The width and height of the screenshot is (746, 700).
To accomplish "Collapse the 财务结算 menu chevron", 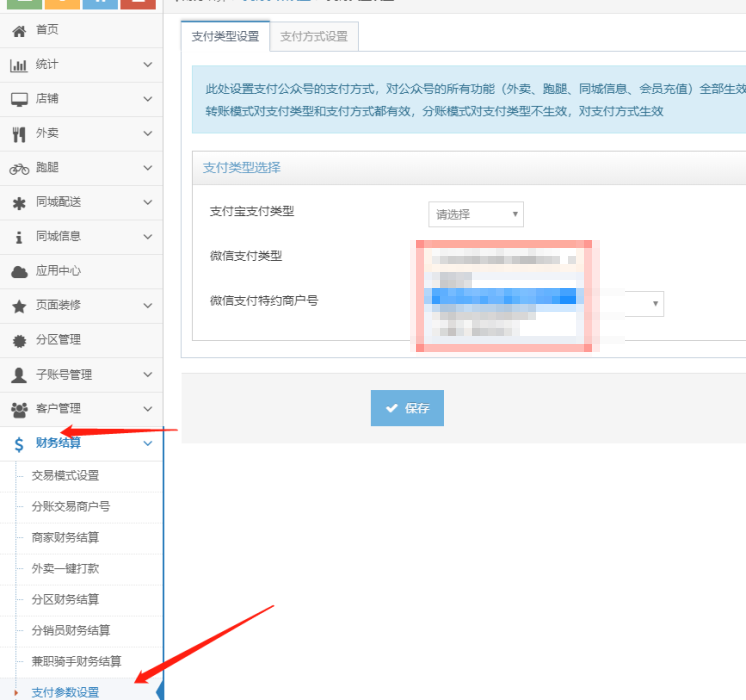I will point(148,444).
